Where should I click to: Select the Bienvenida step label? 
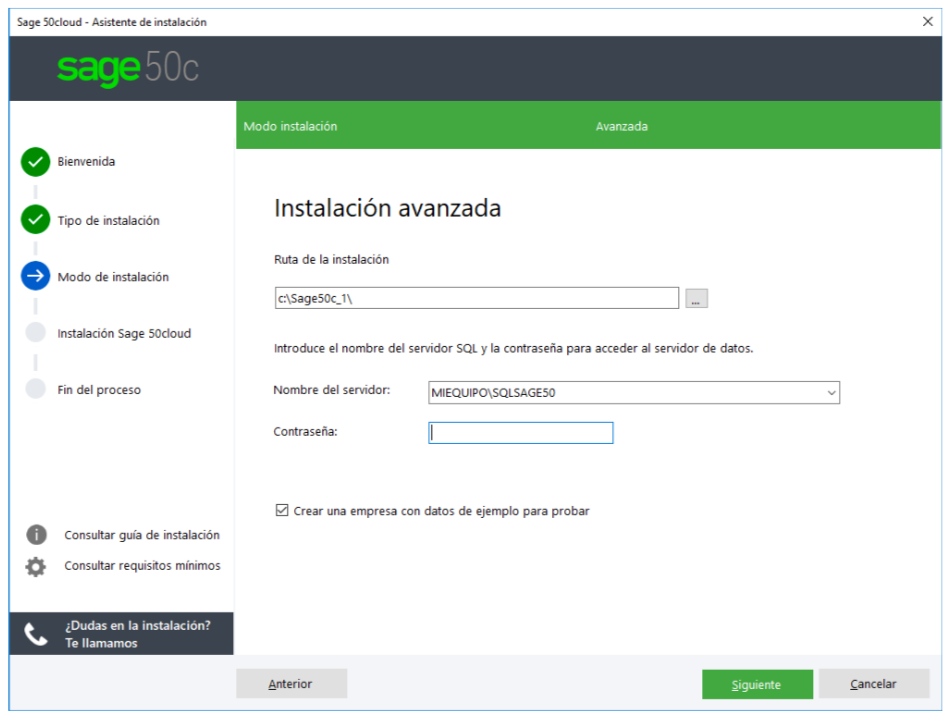click(x=86, y=161)
